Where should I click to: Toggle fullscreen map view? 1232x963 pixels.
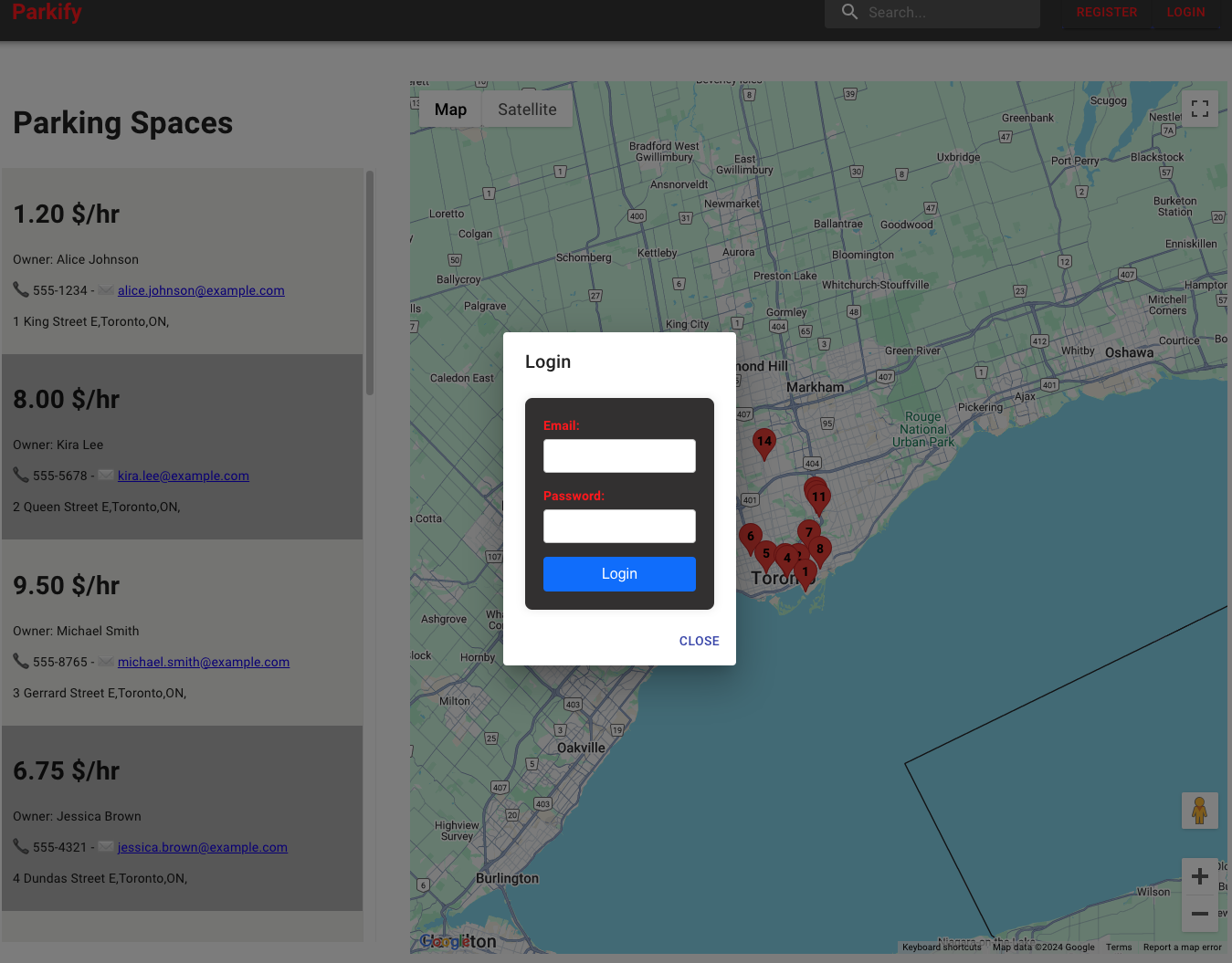click(x=1199, y=109)
